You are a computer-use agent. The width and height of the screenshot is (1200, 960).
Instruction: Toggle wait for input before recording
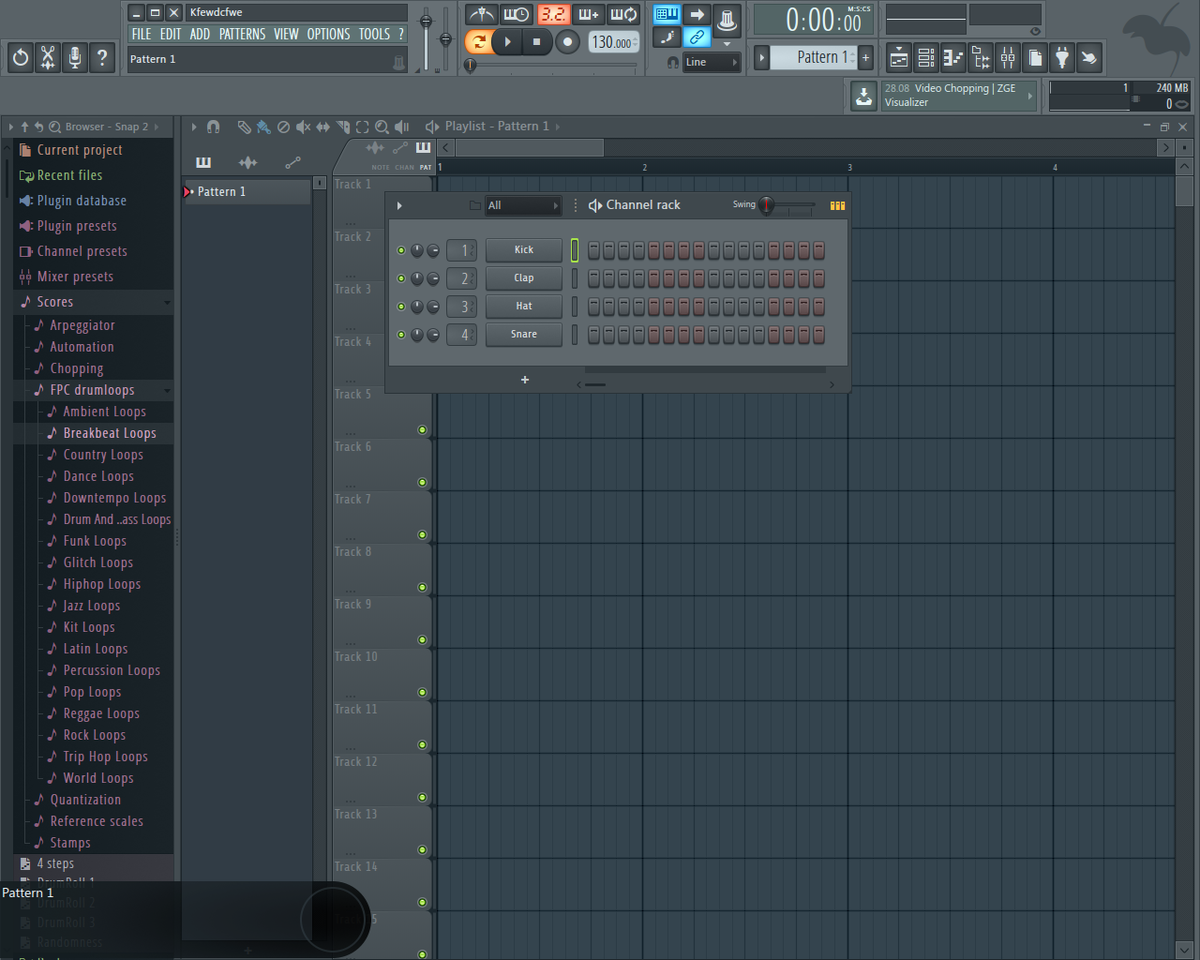[x=517, y=15]
